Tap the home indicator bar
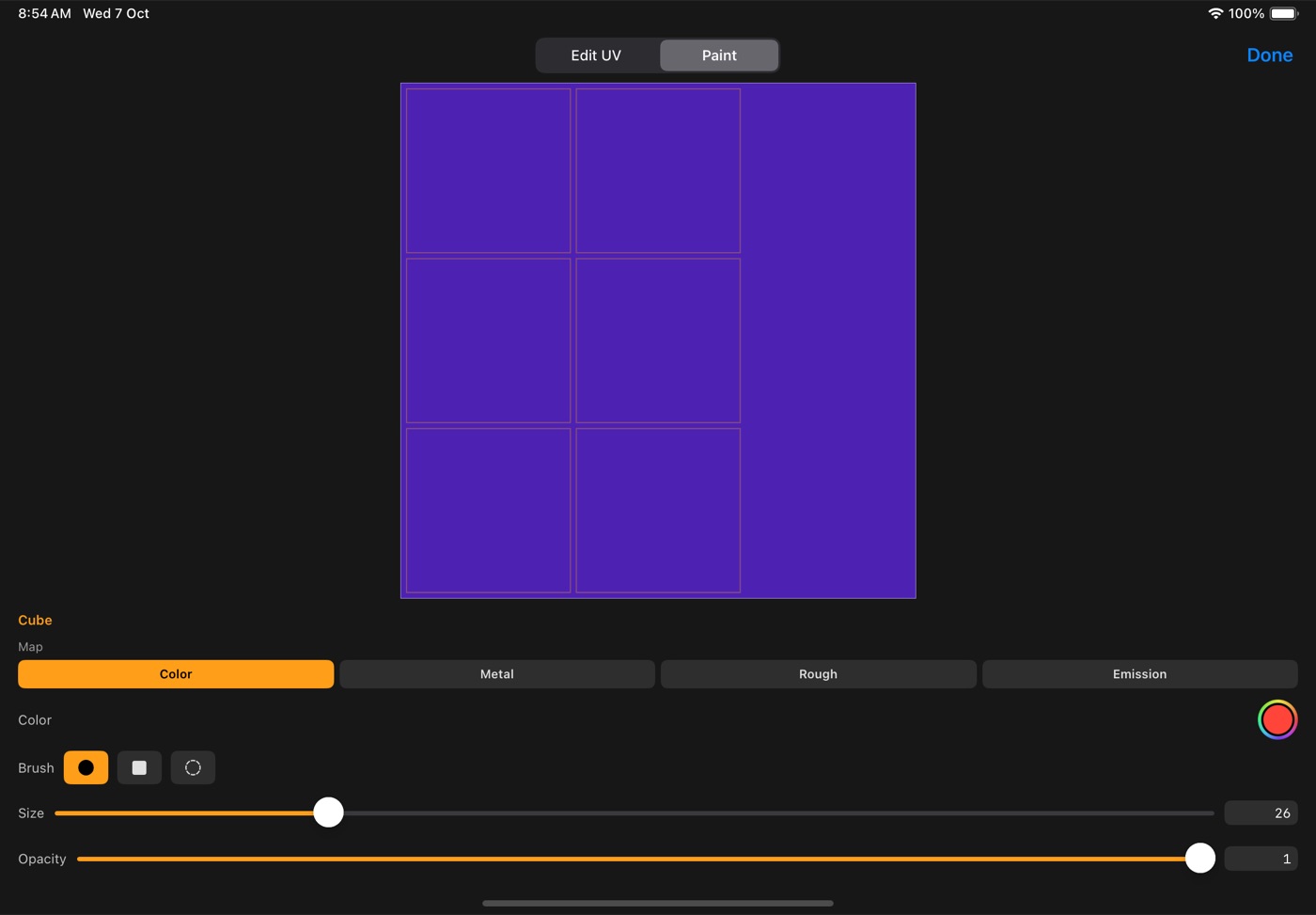 [658, 903]
